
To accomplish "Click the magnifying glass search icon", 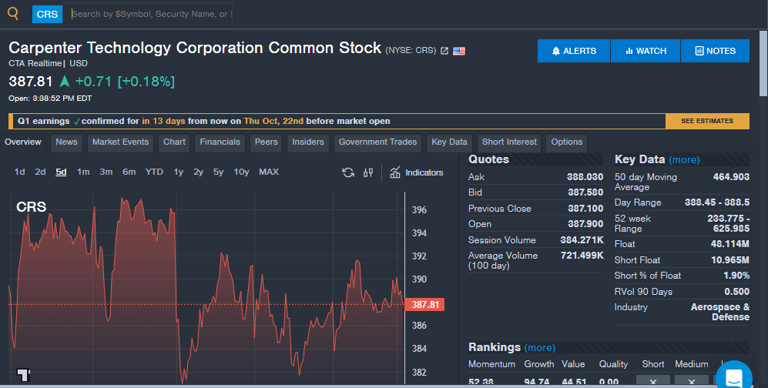I will 13,13.
